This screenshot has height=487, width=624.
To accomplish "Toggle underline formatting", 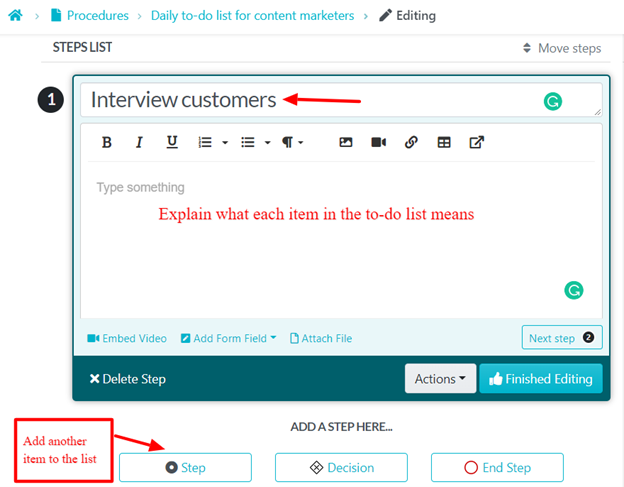I will [x=172, y=142].
